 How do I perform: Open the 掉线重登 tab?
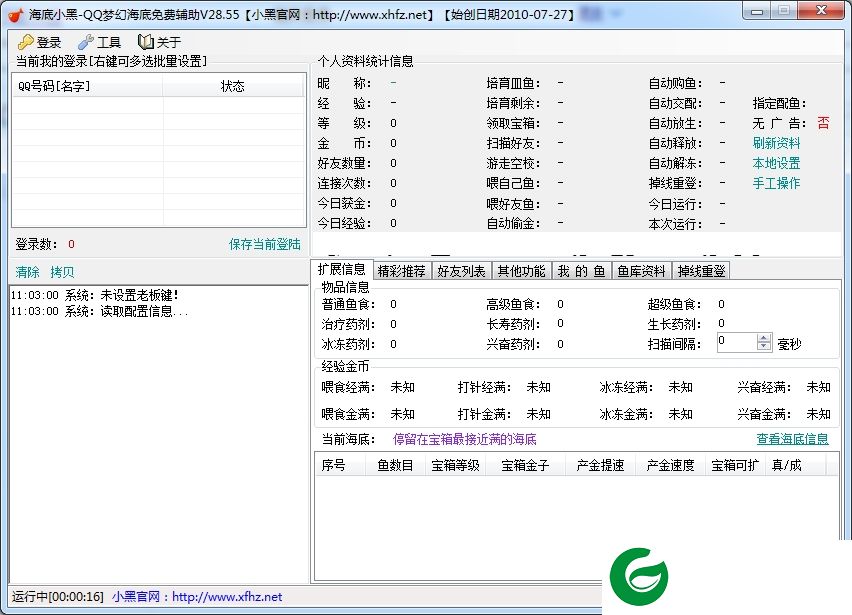point(701,271)
